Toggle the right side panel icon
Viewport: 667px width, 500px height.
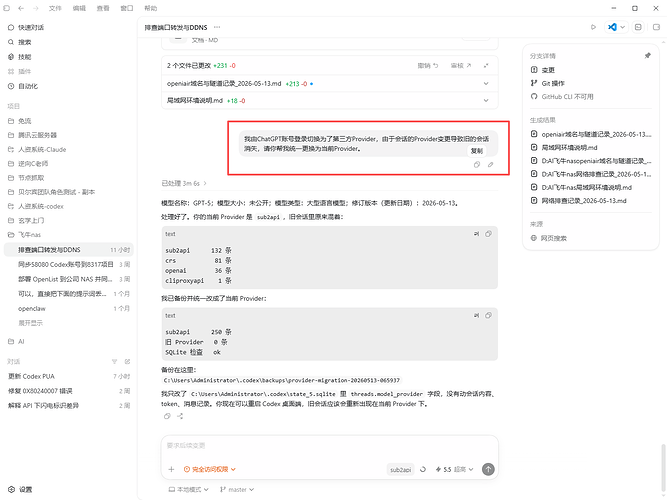click(656, 27)
